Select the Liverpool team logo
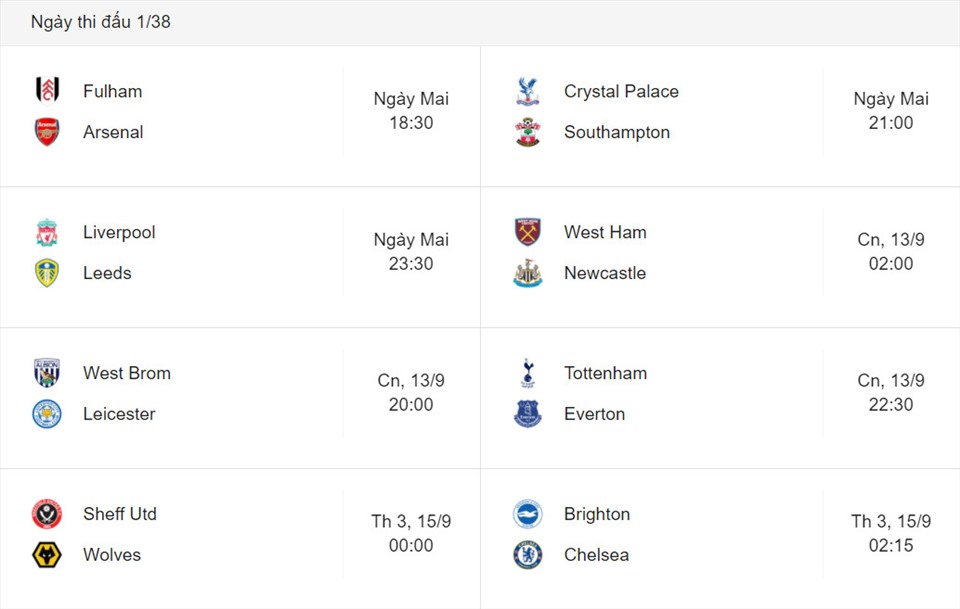 pos(47,233)
